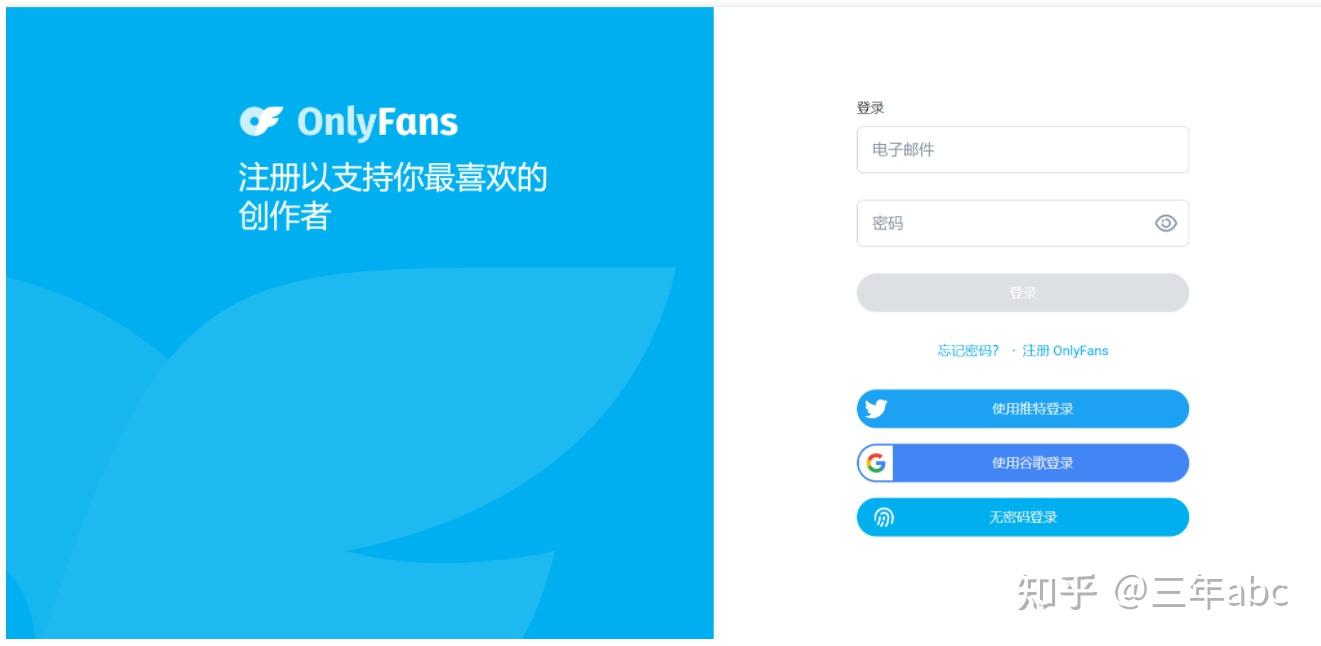
Task: Click the OnlyFans logo icon
Action: (x=262, y=122)
